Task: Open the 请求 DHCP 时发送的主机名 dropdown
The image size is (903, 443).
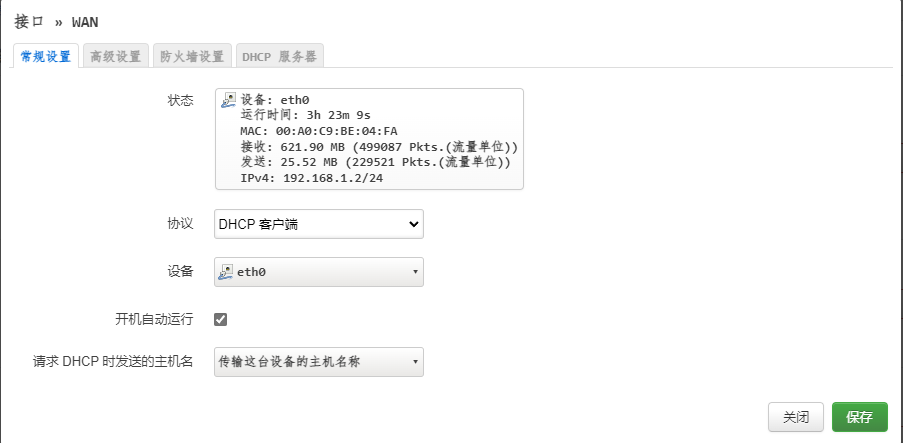Action: (319, 362)
